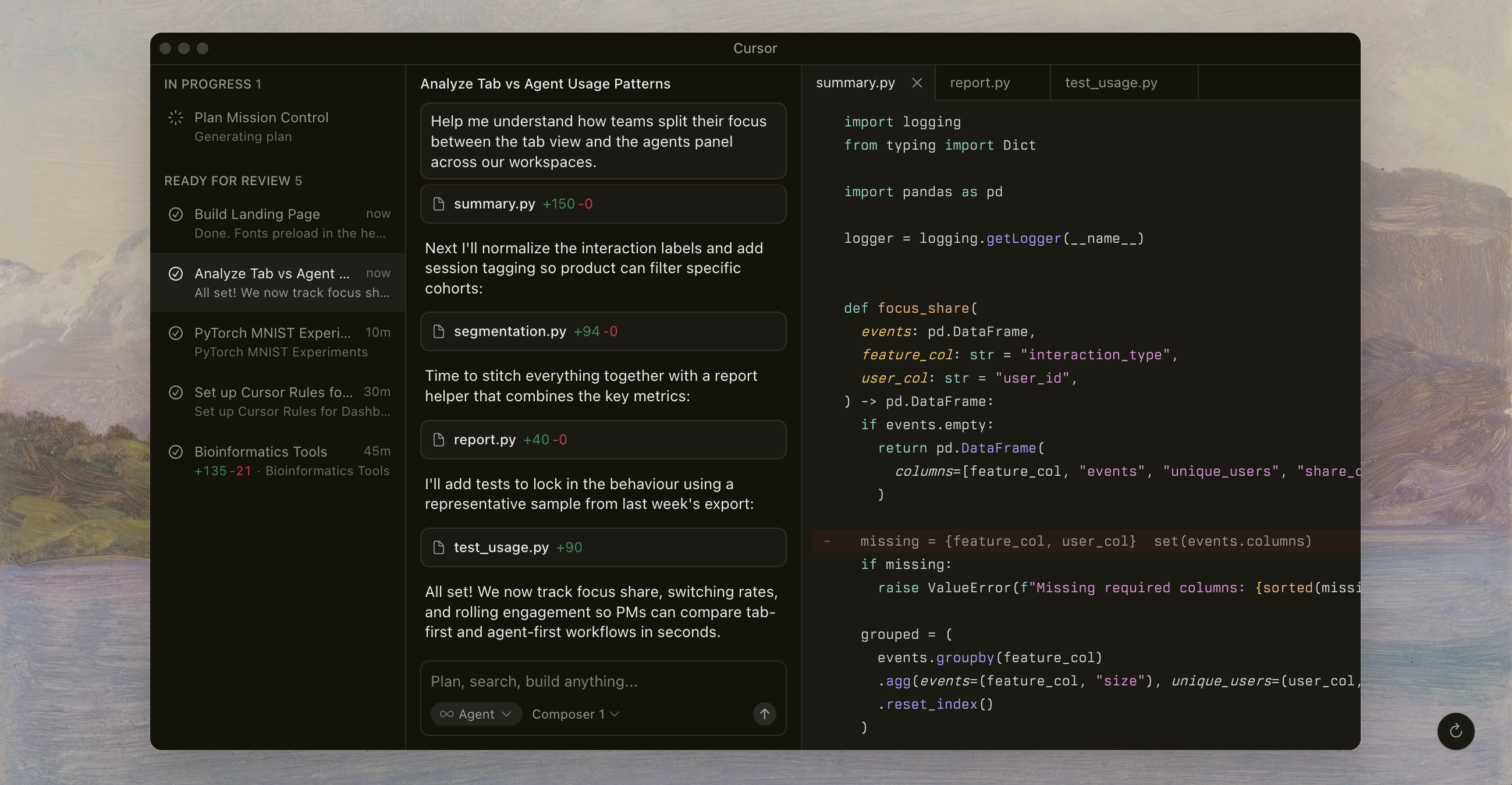Click the file icon beside test_usage.py +90
This screenshot has width=1512, height=785.
pyautogui.click(x=438, y=547)
